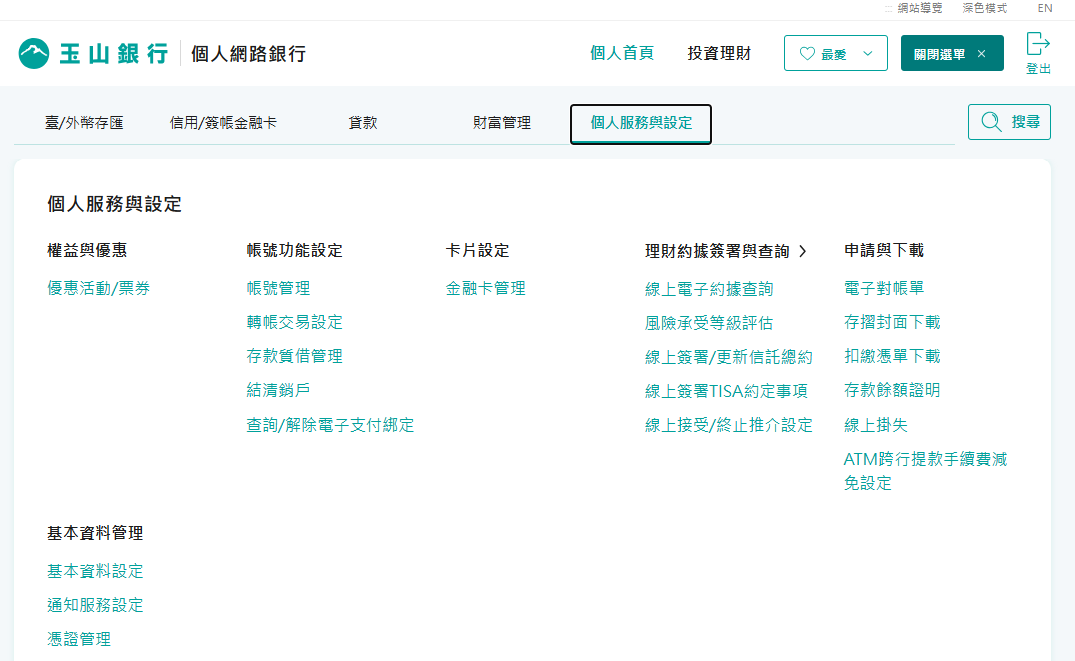Viewport: 1075px width, 661px height.
Task: Select the 信用/簽帳金融卡 tab
Action: point(223,123)
